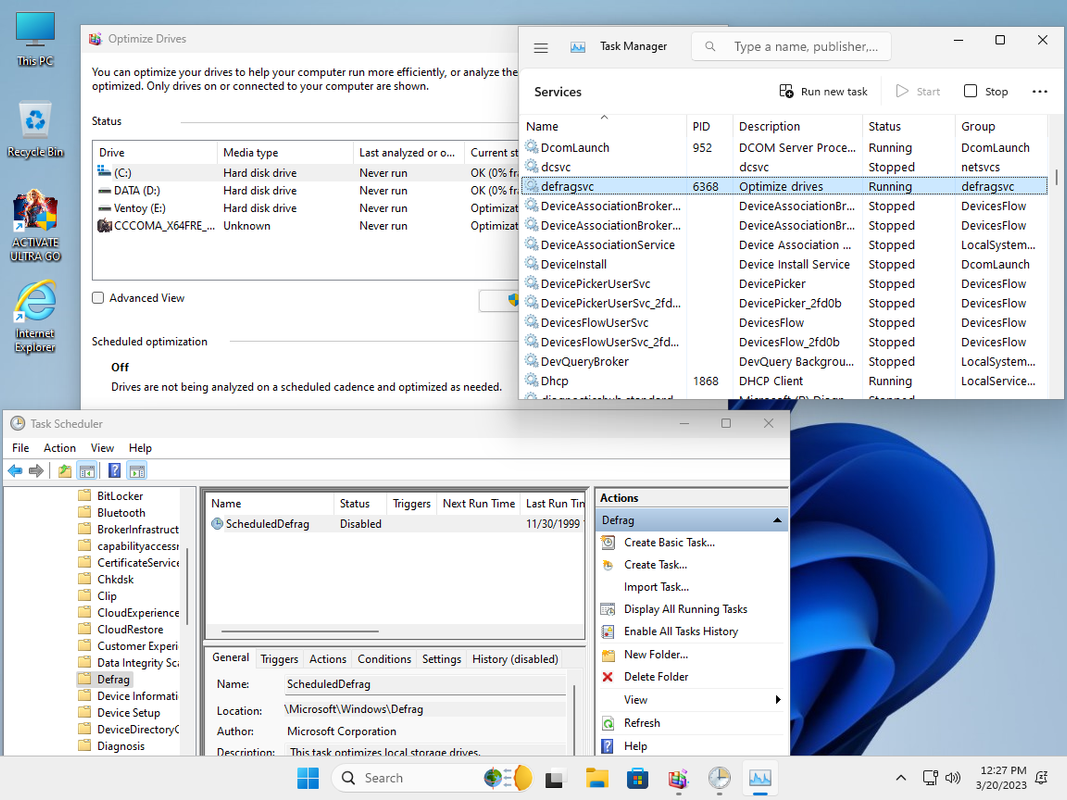Viewport: 1067px width, 800px height.
Task: Open Microsoft Store taskbar icon
Action: click(638, 778)
